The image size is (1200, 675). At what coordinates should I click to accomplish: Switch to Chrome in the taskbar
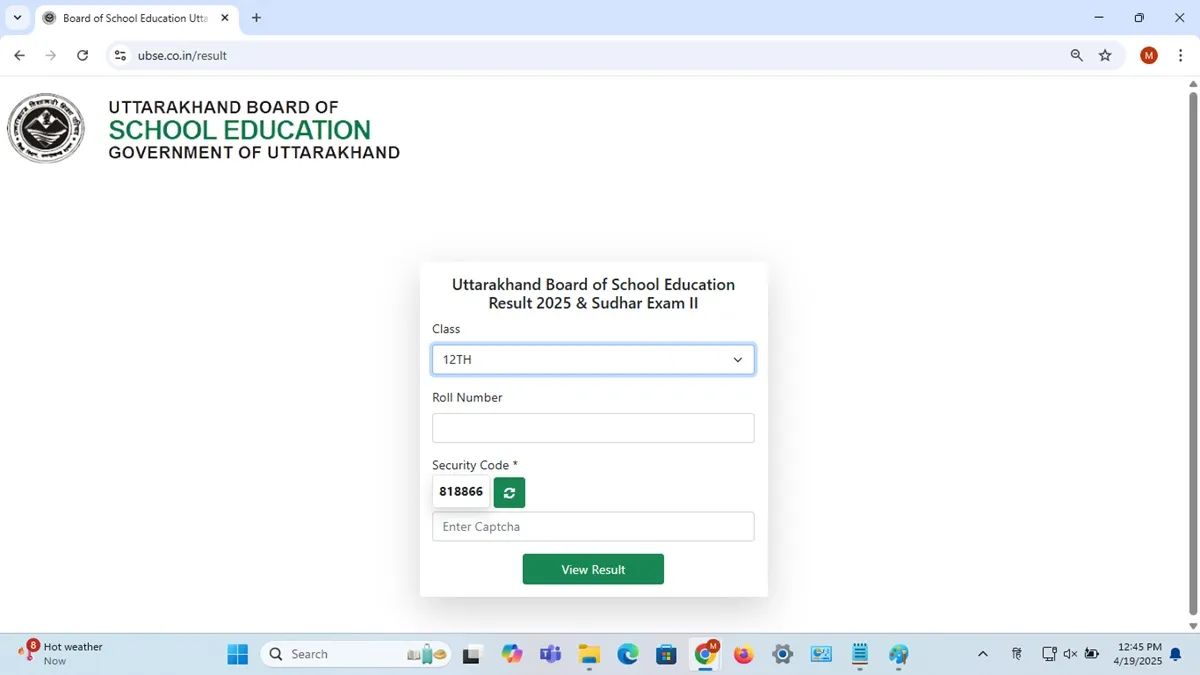pos(706,654)
